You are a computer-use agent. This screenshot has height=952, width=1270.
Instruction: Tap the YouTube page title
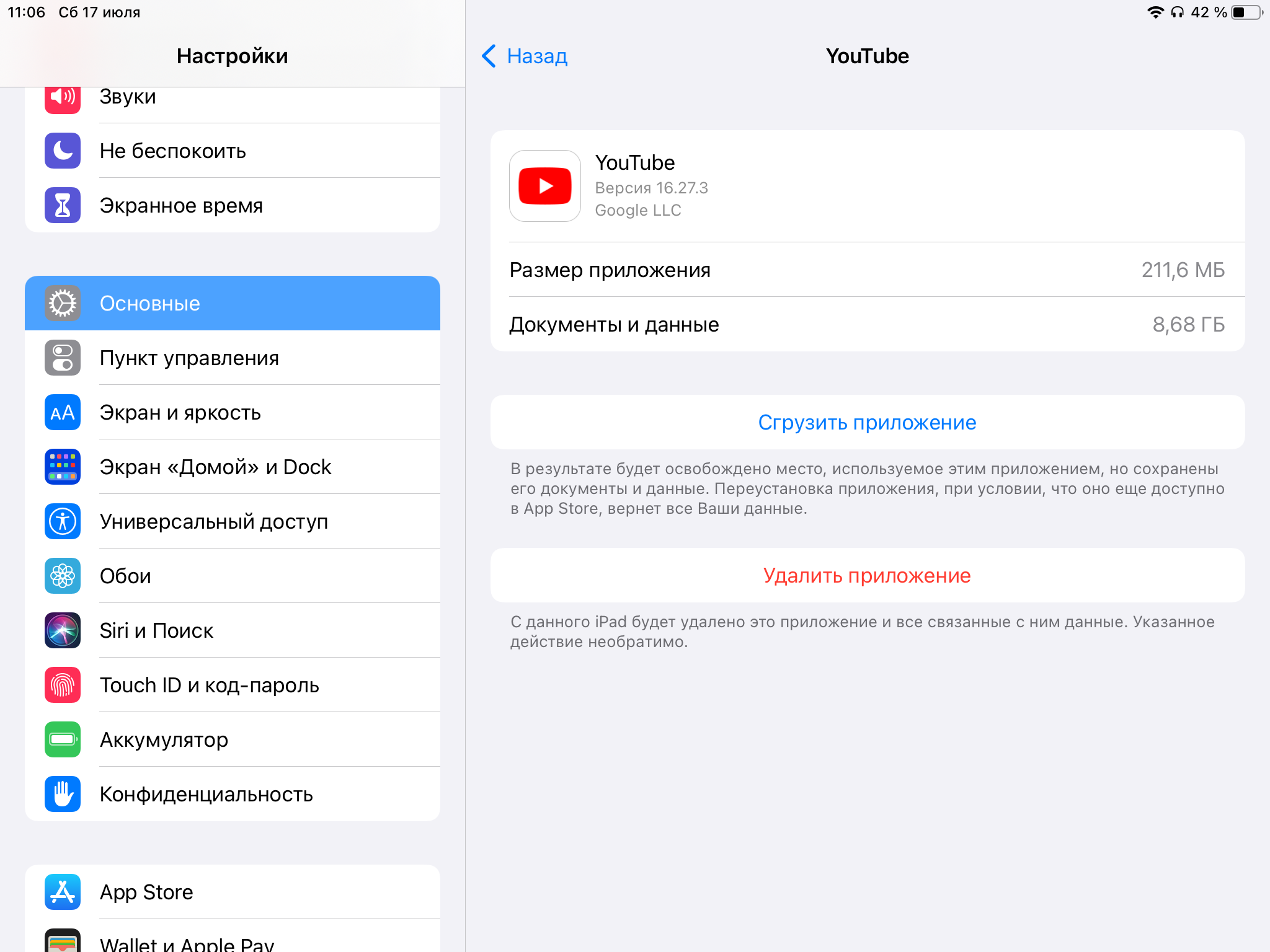click(x=868, y=56)
